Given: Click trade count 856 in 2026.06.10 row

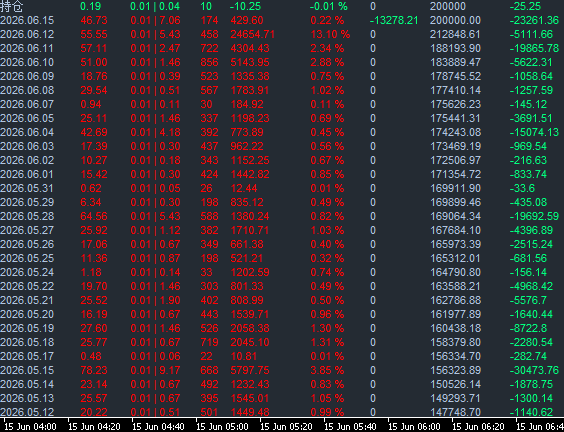Looking at the screenshot, I should [x=209, y=63].
